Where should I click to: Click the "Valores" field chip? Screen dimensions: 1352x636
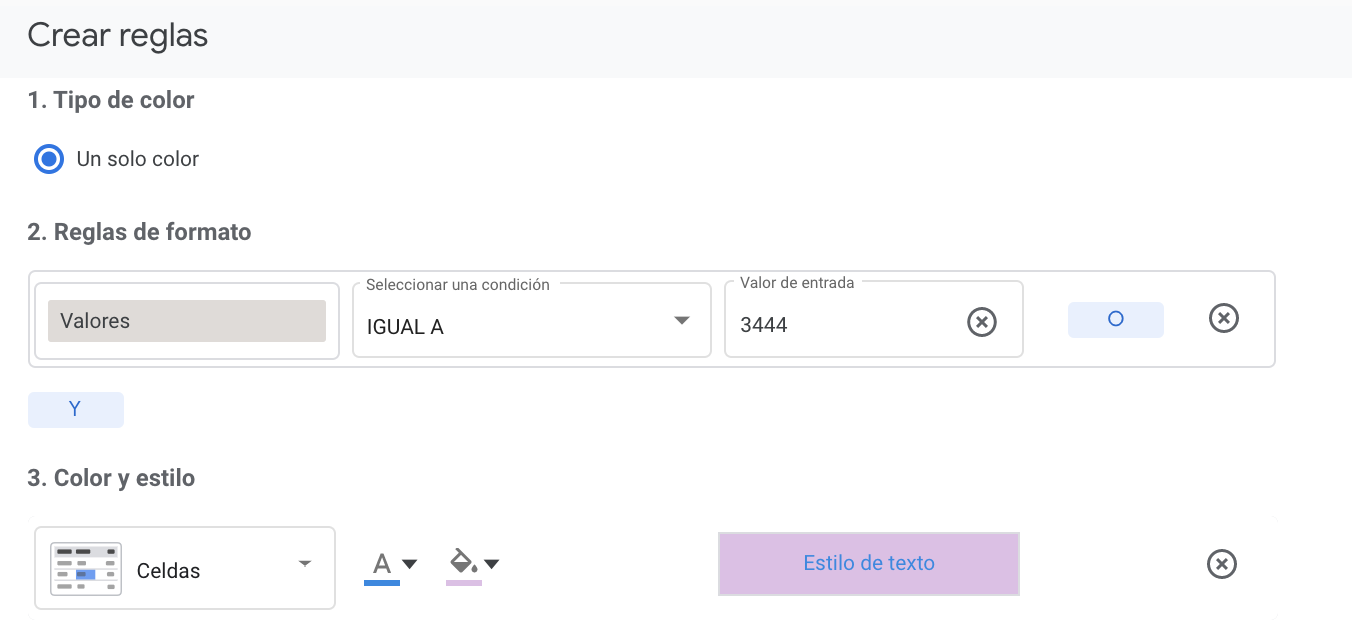tap(187, 321)
